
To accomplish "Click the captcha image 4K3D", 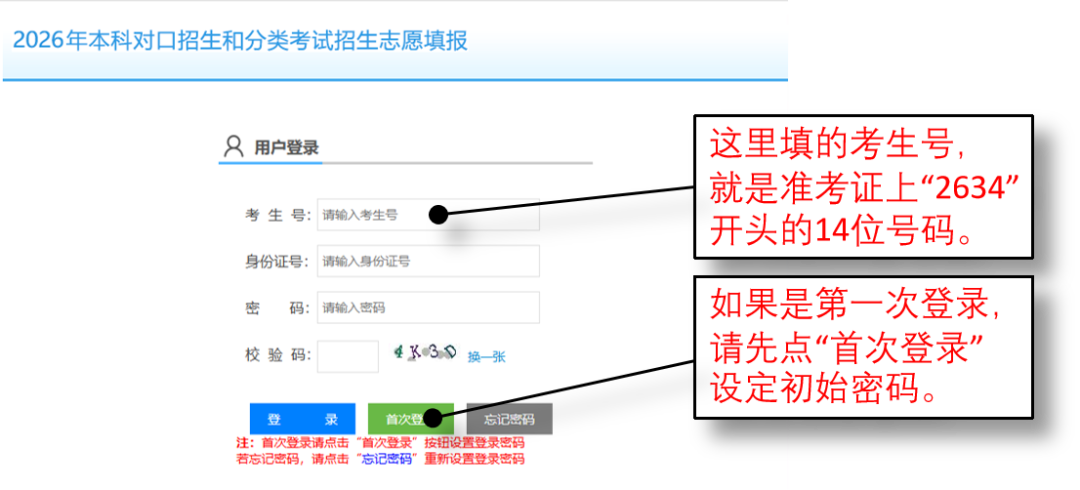I will click(425, 354).
